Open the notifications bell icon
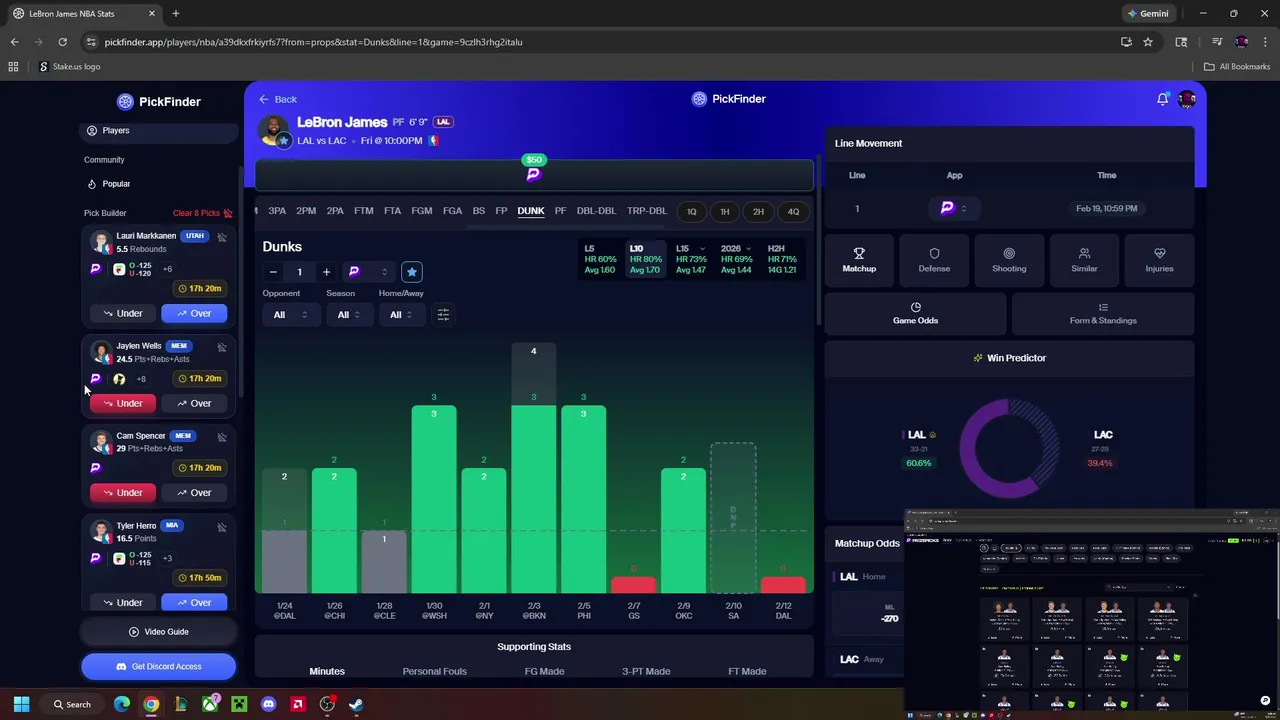Screen dimensions: 1280x720 click(x=1162, y=99)
